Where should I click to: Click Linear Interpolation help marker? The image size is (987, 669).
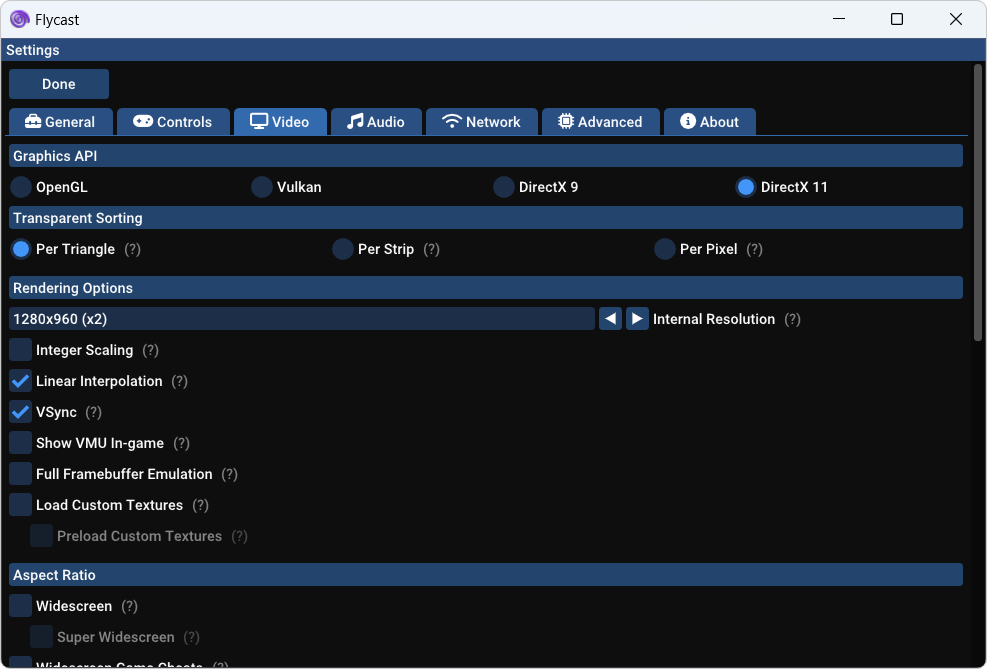pyautogui.click(x=179, y=381)
